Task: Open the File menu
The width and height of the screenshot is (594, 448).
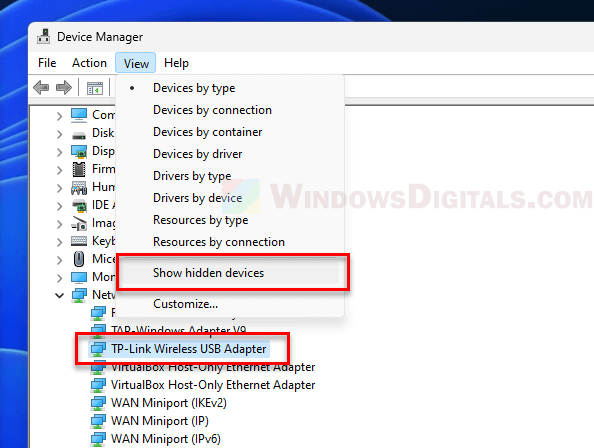Action: pyautogui.click(x=47, y=63)
